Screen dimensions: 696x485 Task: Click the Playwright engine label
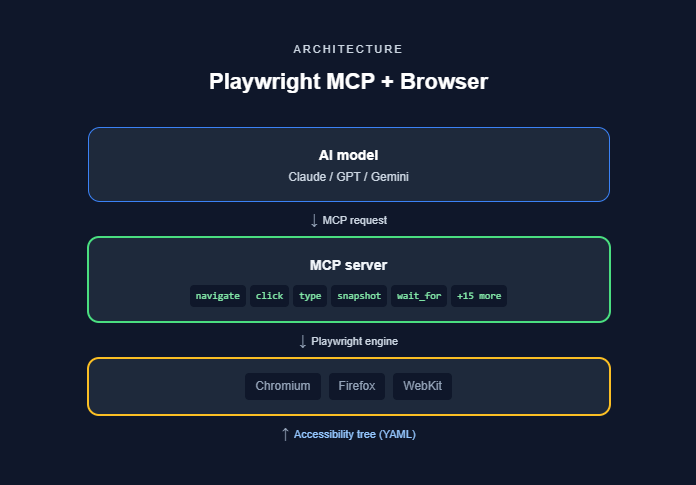tap(354, 341)
